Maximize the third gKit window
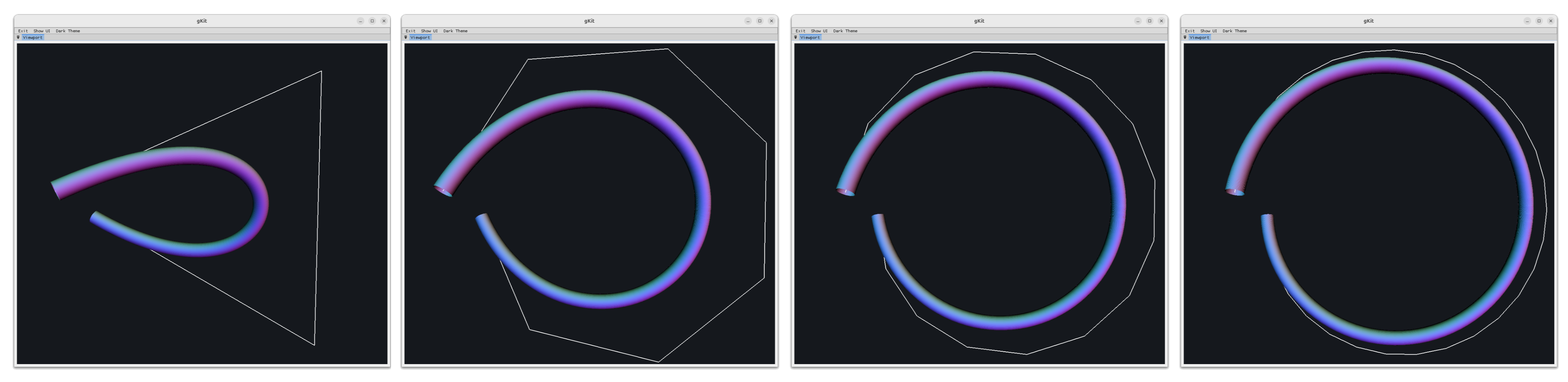This screenshot has width=1568, height=382. (1150, 21)
